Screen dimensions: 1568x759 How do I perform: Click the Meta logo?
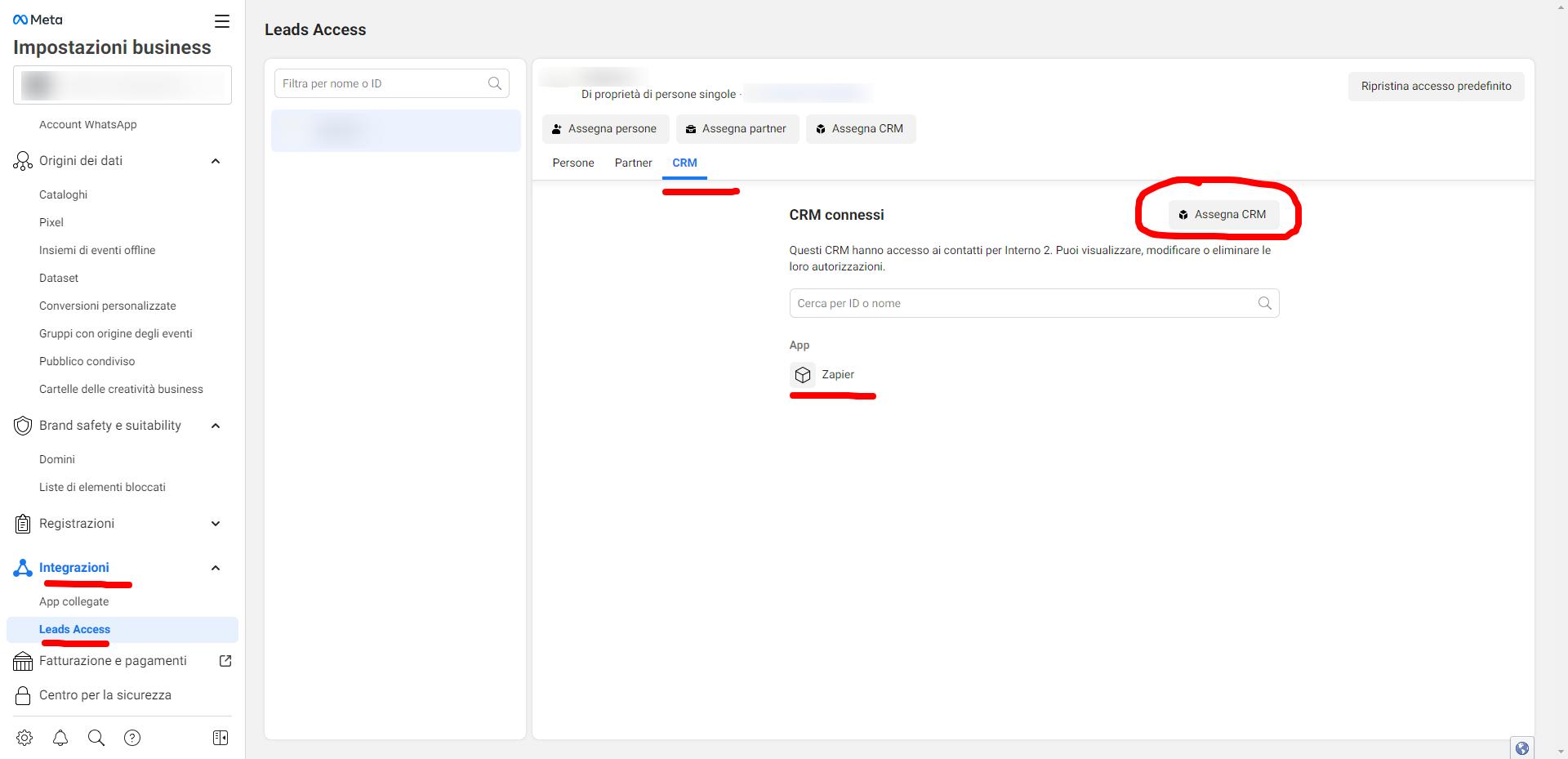pos(36,19)
